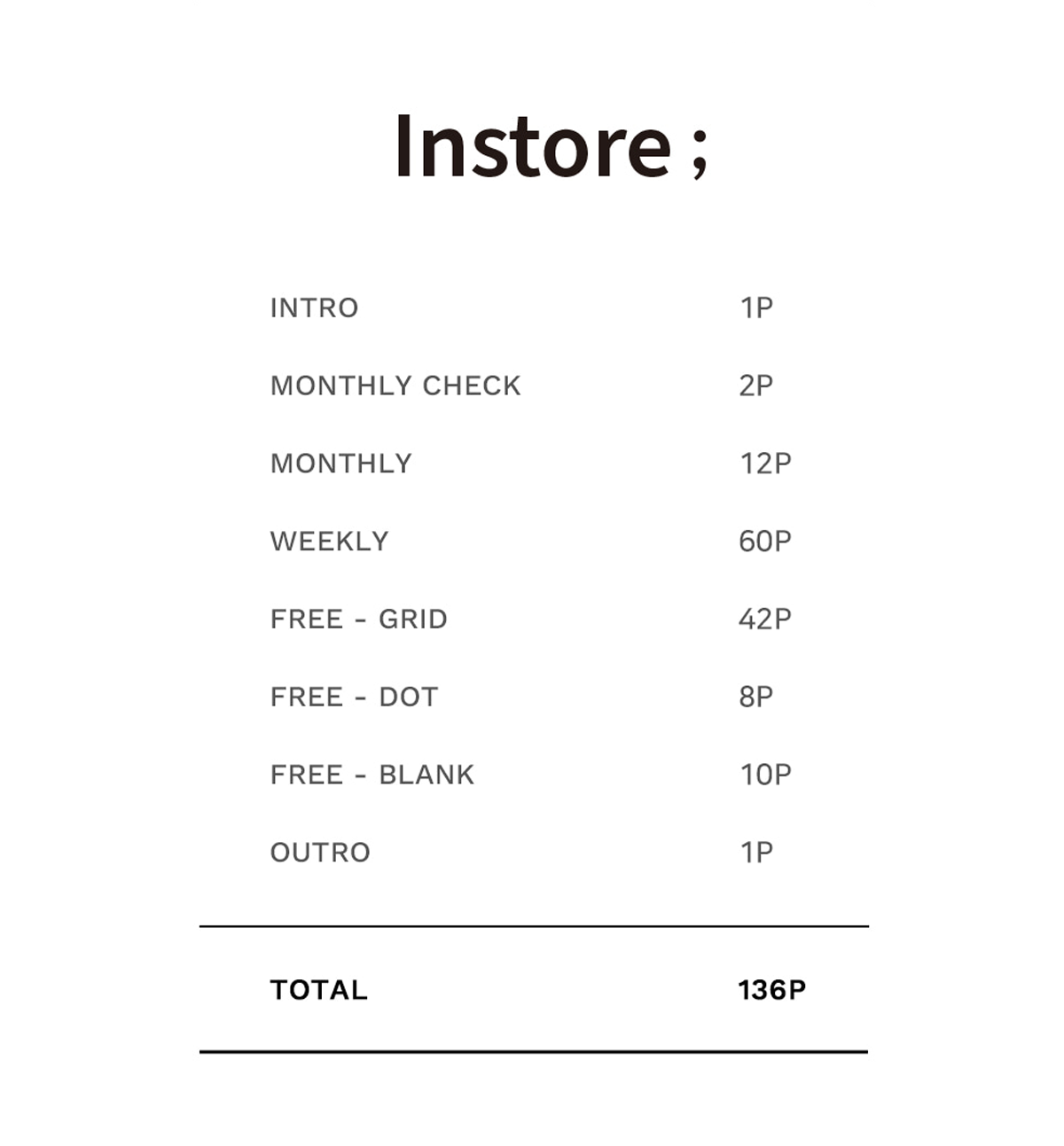Select the 10P page count
The height and width of the screenshot is (1146, 1064).
(765, 775)
